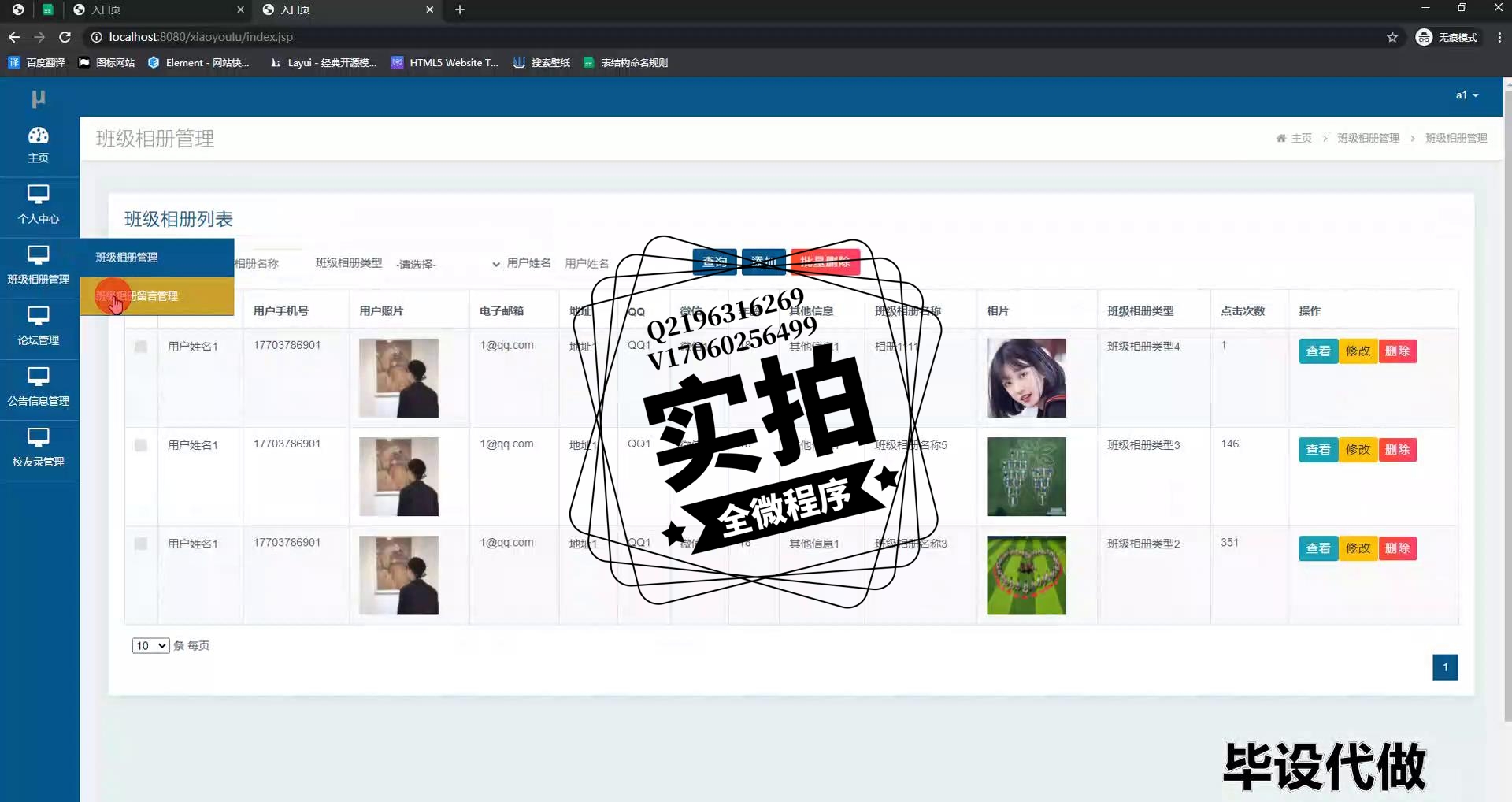Screen dimensions: 1512x802
Task: Open user photo in 班级相册类型3 row
Action: pyautogui.click(x=398, y=477)
